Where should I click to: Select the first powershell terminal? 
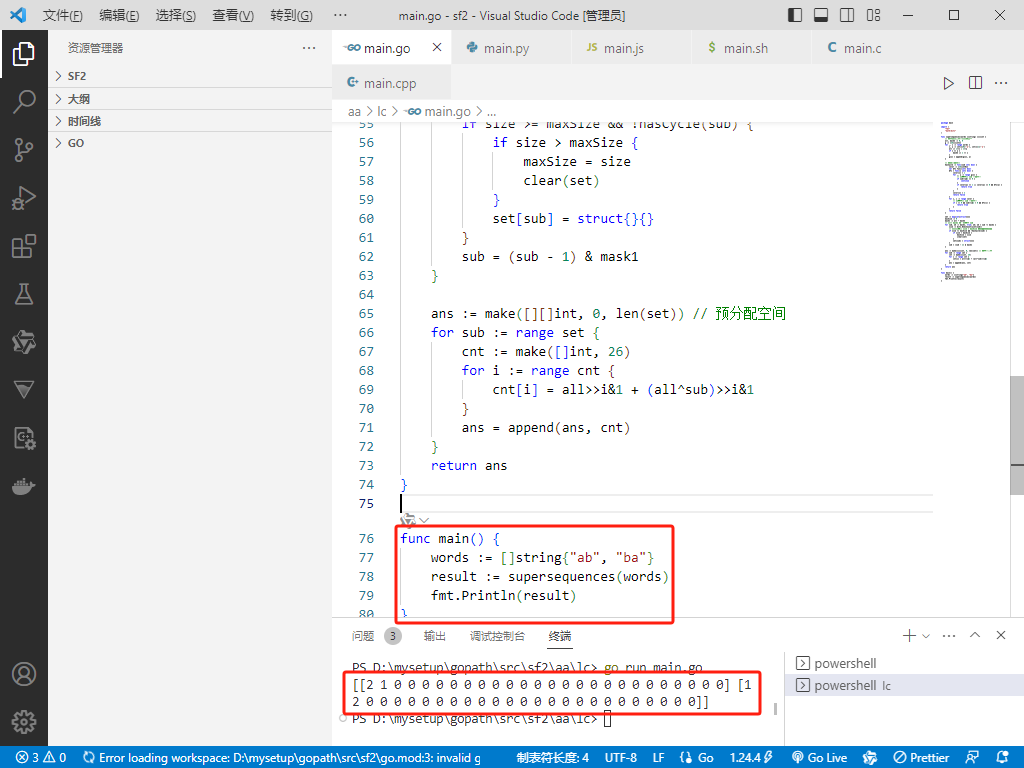(x=904, y=664)
